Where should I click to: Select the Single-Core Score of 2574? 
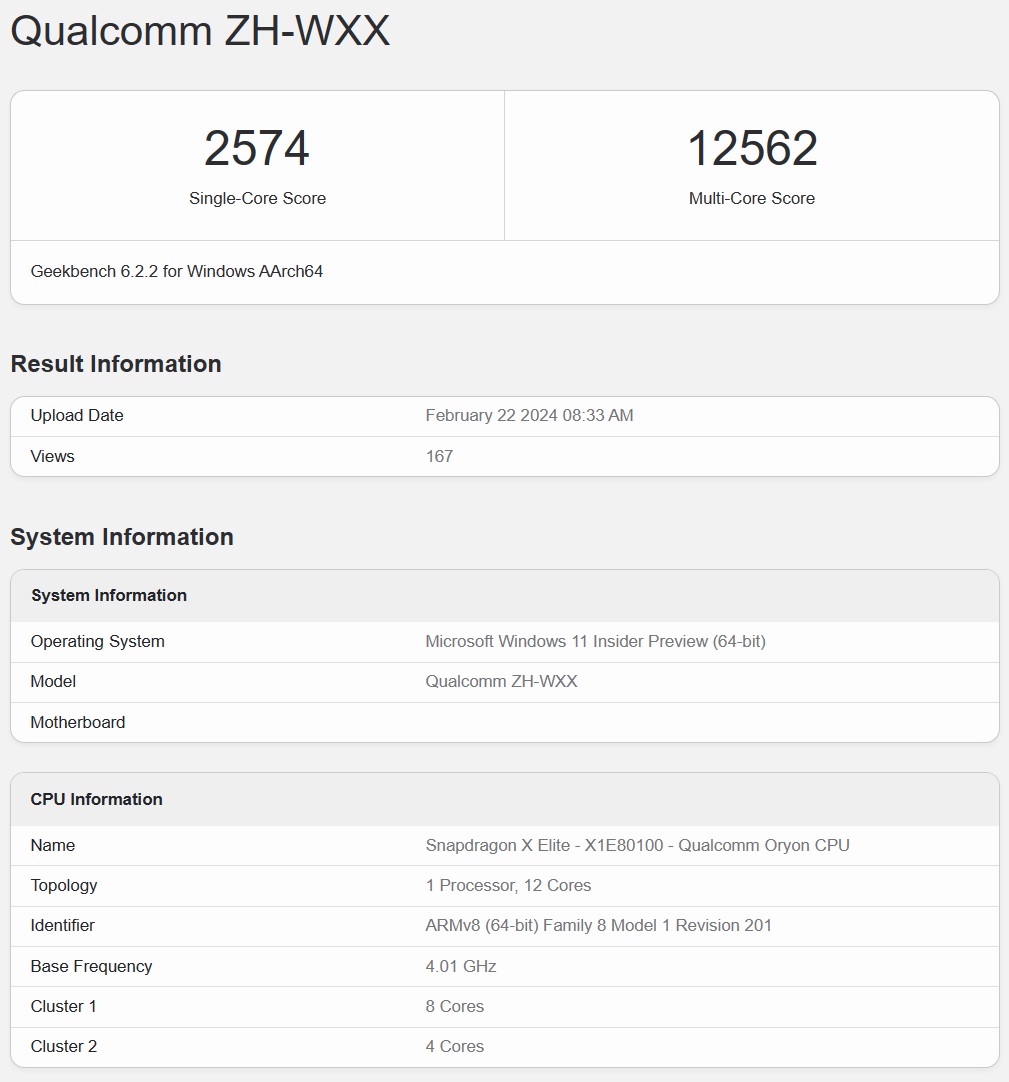(257, 148)
